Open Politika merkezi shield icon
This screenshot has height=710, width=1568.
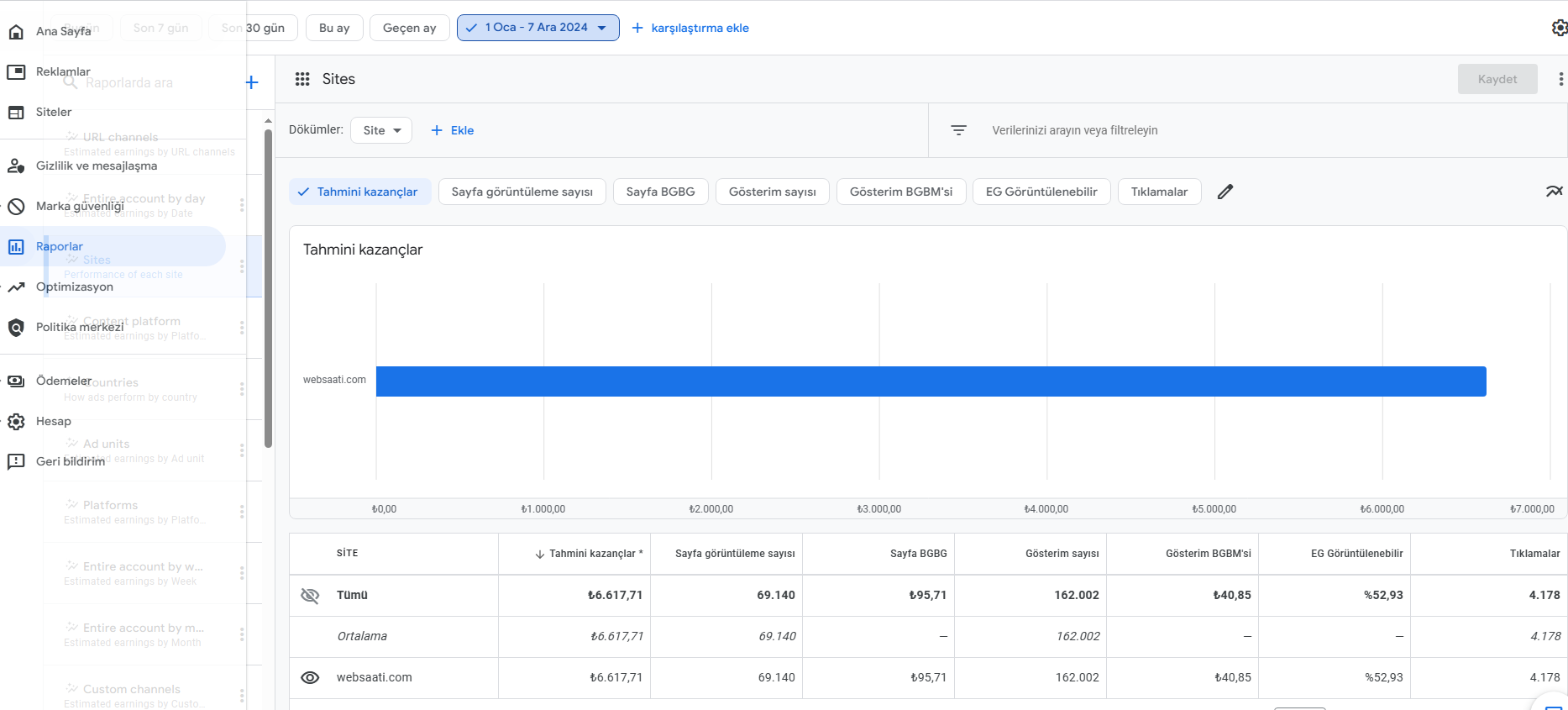(x=16, y=328)
